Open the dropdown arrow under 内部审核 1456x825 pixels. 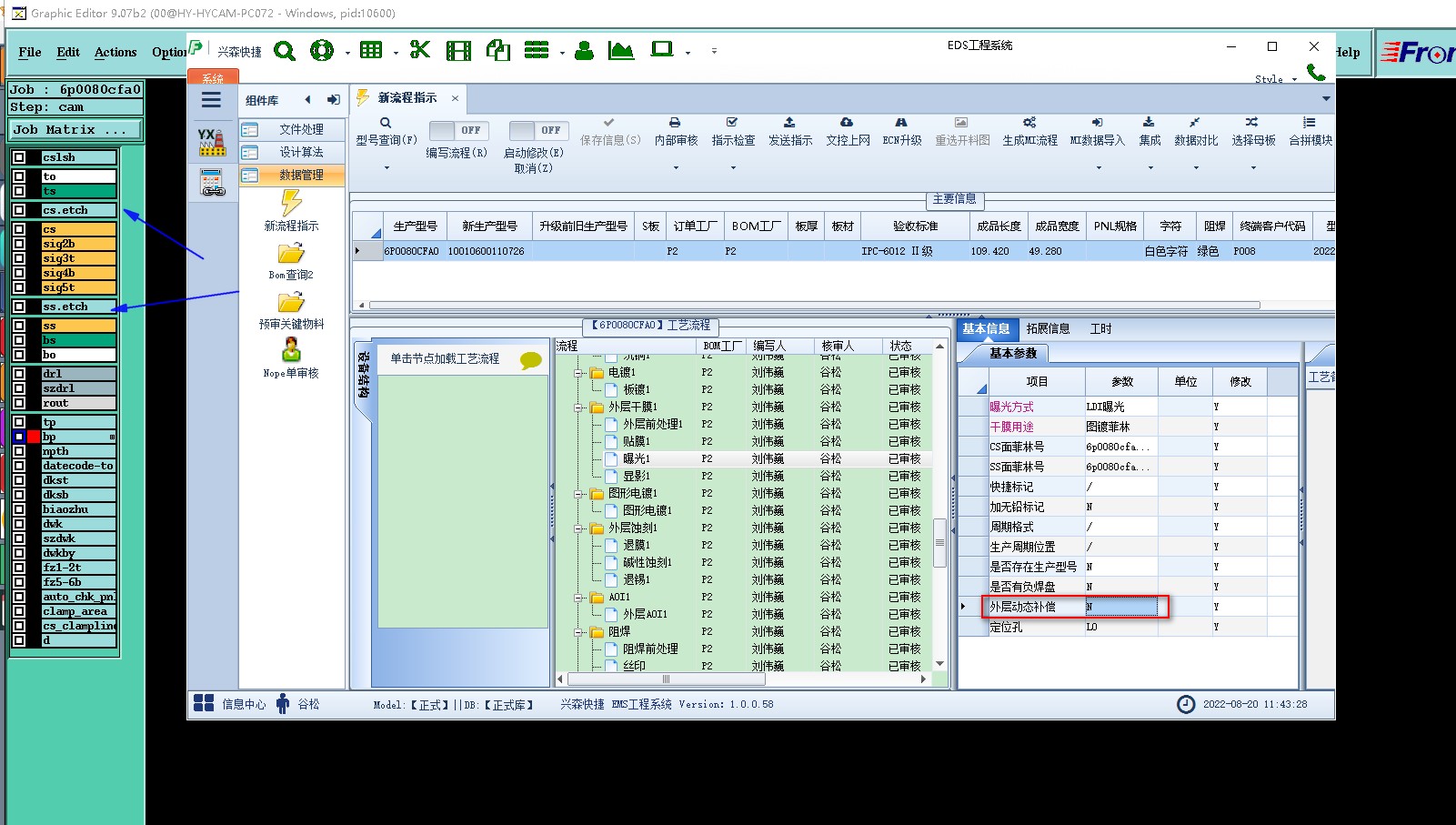pos(676,167)
